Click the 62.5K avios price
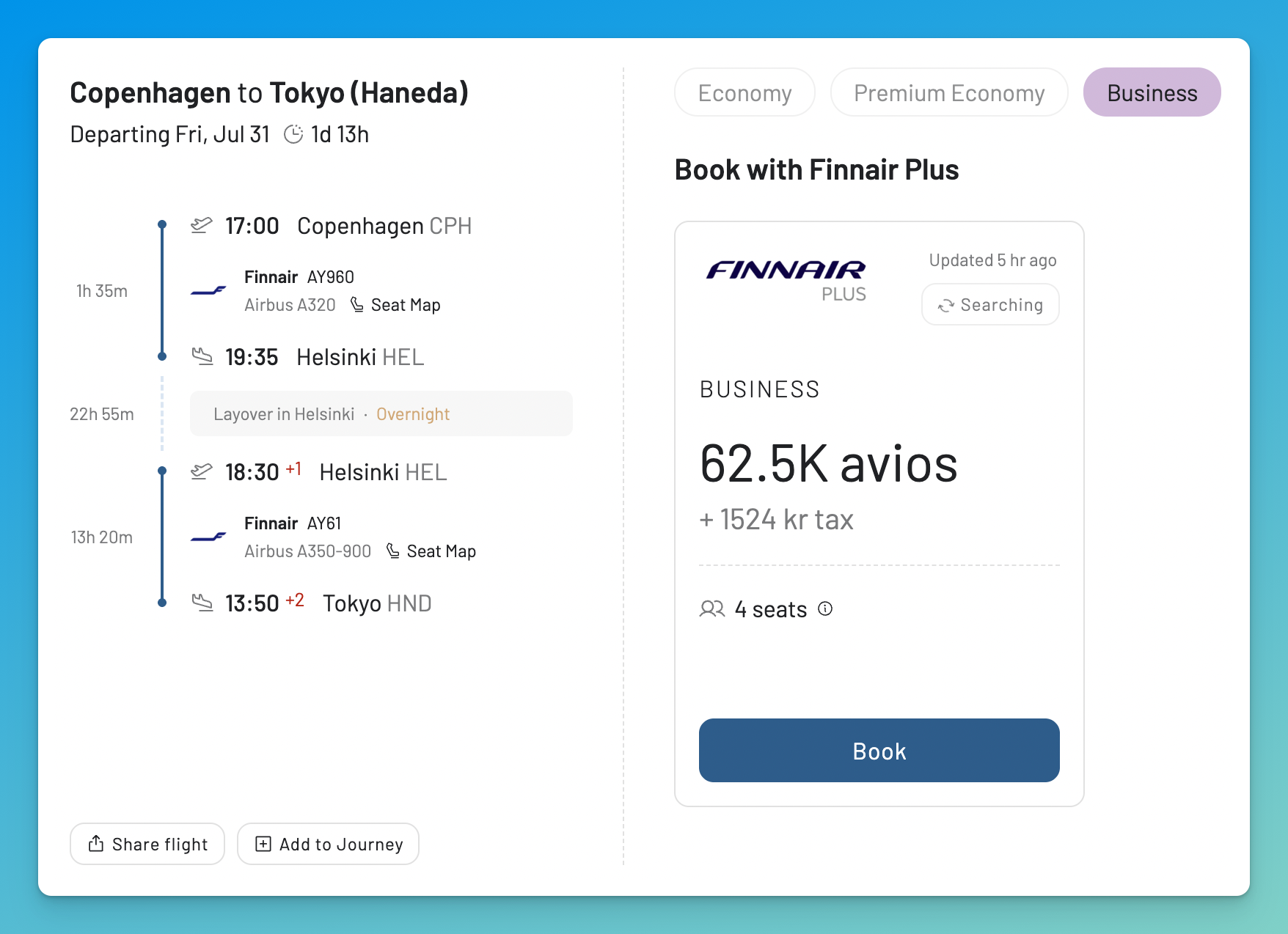The height and width of the screenshot is (934, 1288). [x=829, y=464]
